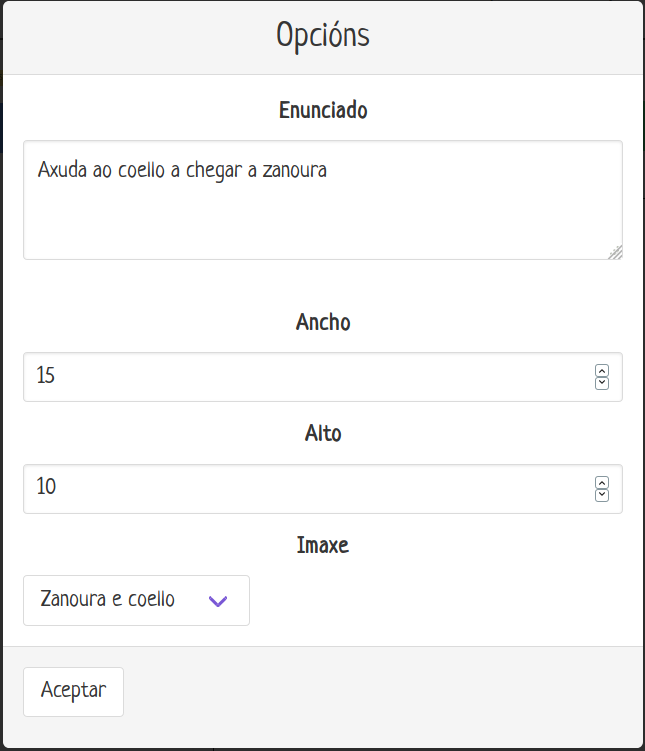The image size is (645, 751).
Task: Click the Enunciado label
Action: (322, 111)
